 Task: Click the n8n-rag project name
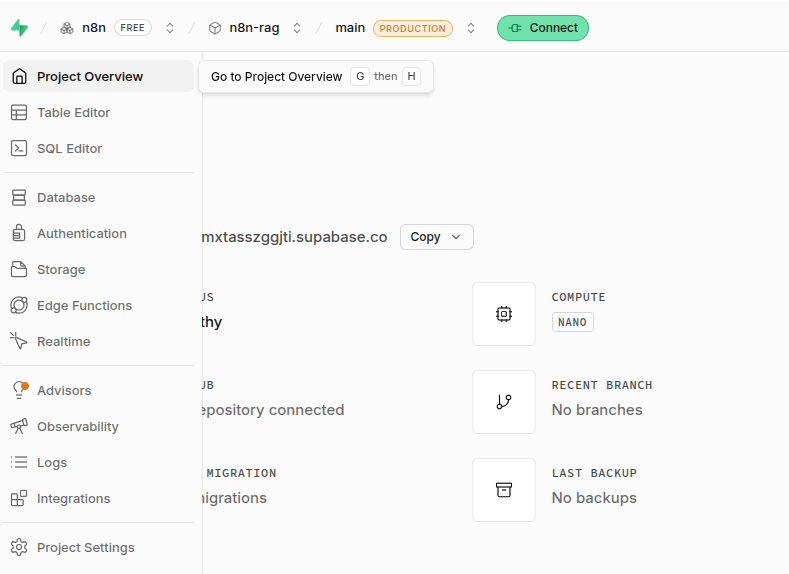point(254,28)
